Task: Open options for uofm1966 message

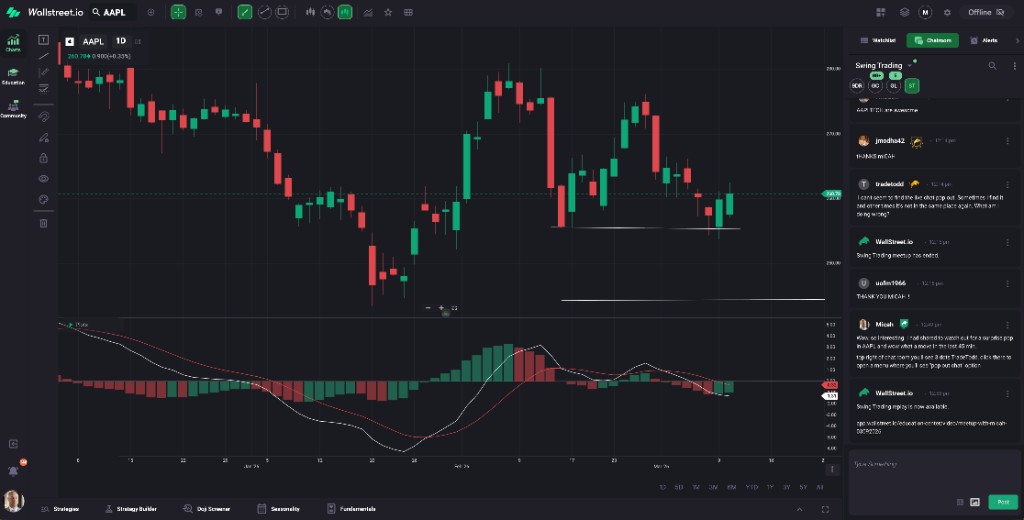Action: 1008,284
